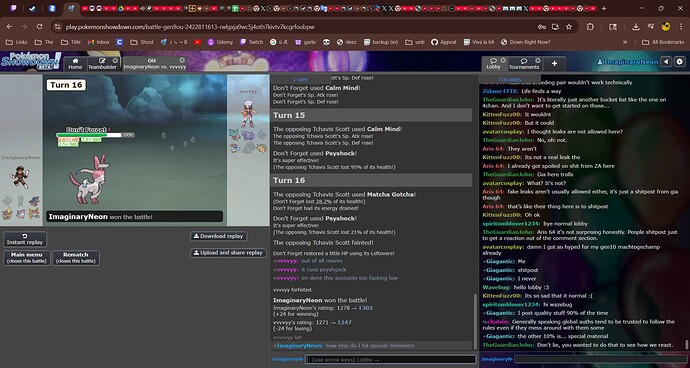Request a Rematch
This screenshot has width=690, height=368.
(x=76, y=258)
